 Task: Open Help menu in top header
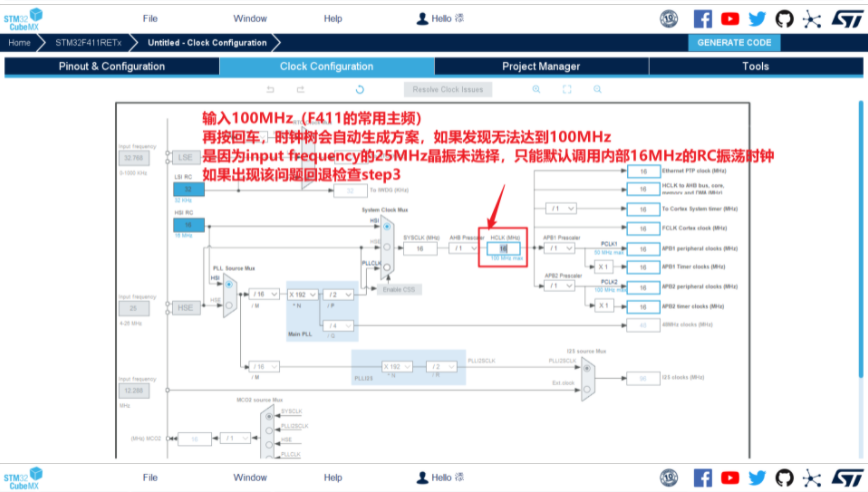pos(333,19)
